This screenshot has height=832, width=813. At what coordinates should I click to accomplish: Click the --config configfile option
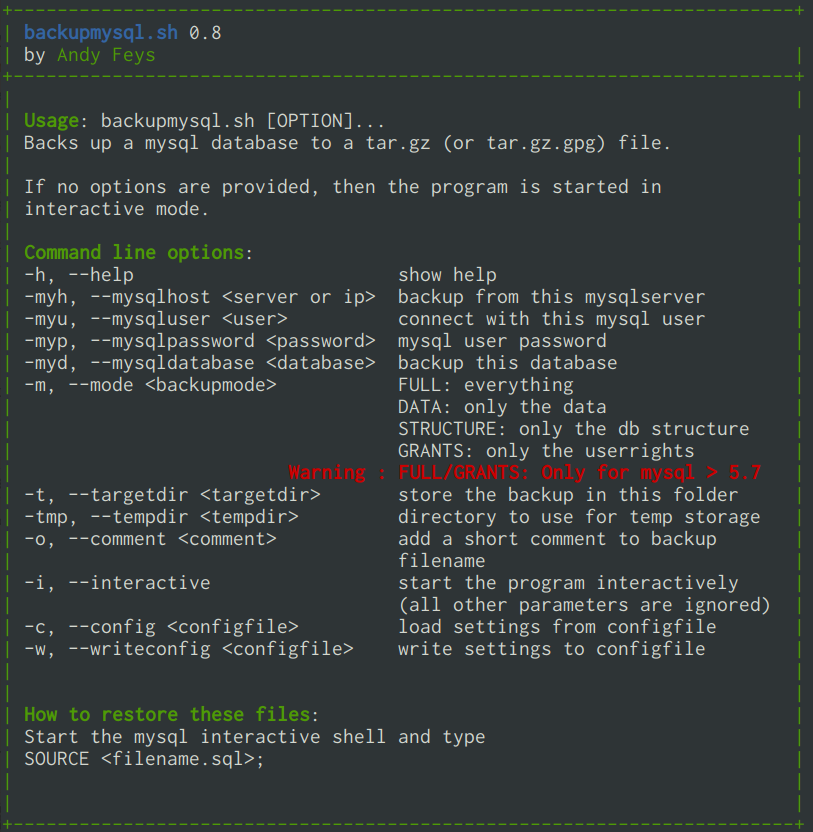(161, 627)
